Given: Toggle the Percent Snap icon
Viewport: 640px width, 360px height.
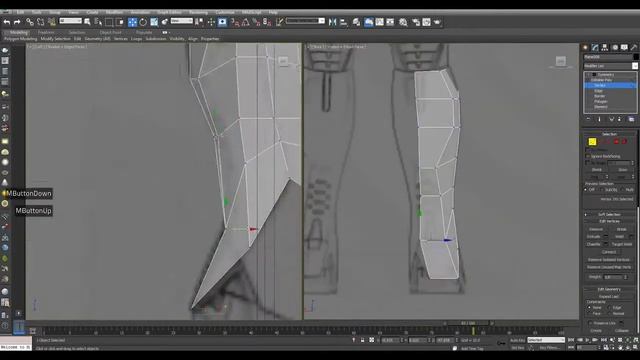Looking at the screenshot, I should coord(256,22).
